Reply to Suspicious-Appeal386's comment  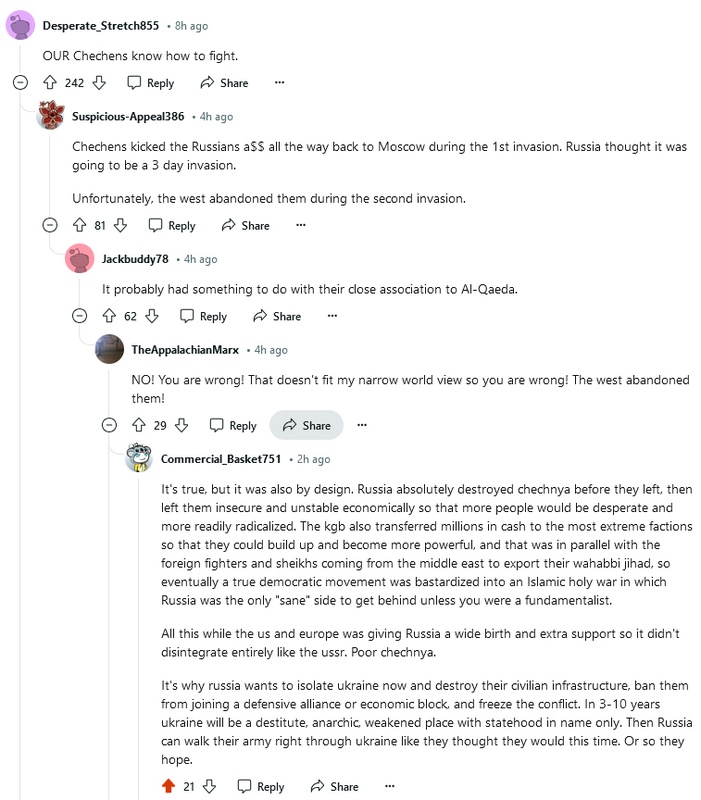point(171,225)
